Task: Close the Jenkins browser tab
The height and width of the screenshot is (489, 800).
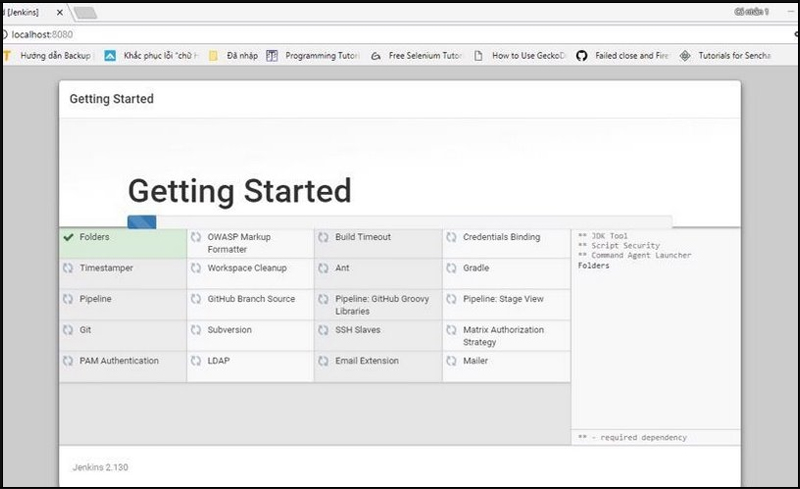Action: (x=60, y=12)
